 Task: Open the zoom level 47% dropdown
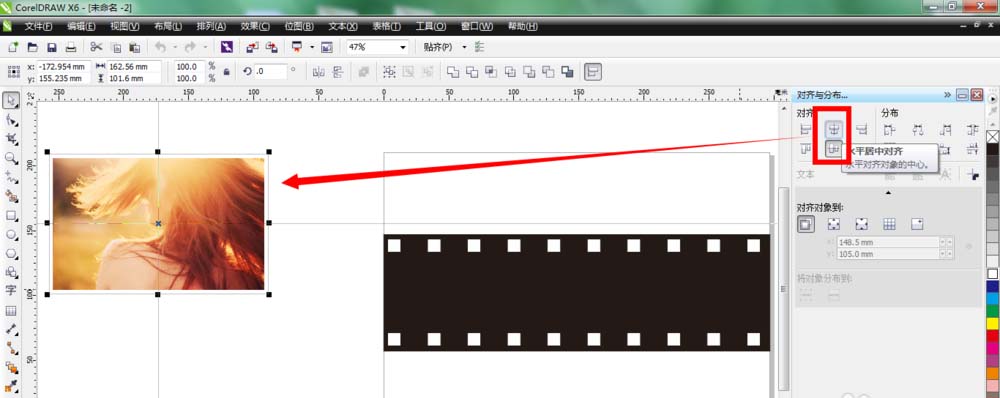coord(403,47)
